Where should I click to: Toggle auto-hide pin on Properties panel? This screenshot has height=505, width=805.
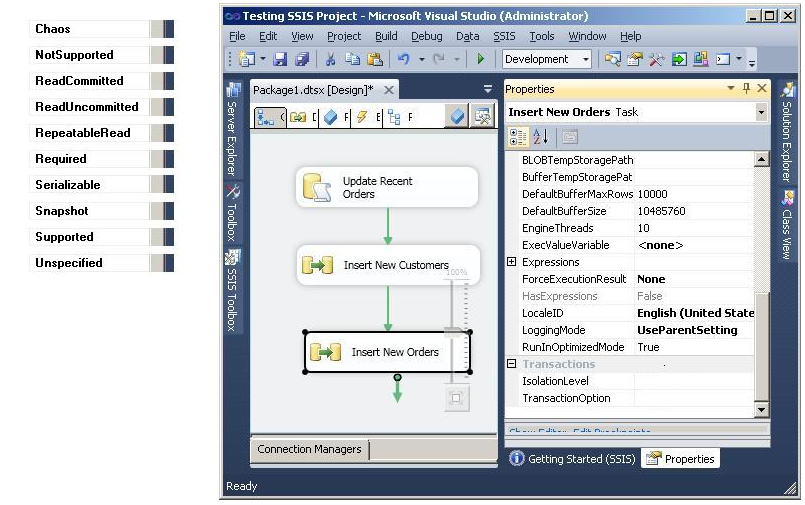point(746,88)
